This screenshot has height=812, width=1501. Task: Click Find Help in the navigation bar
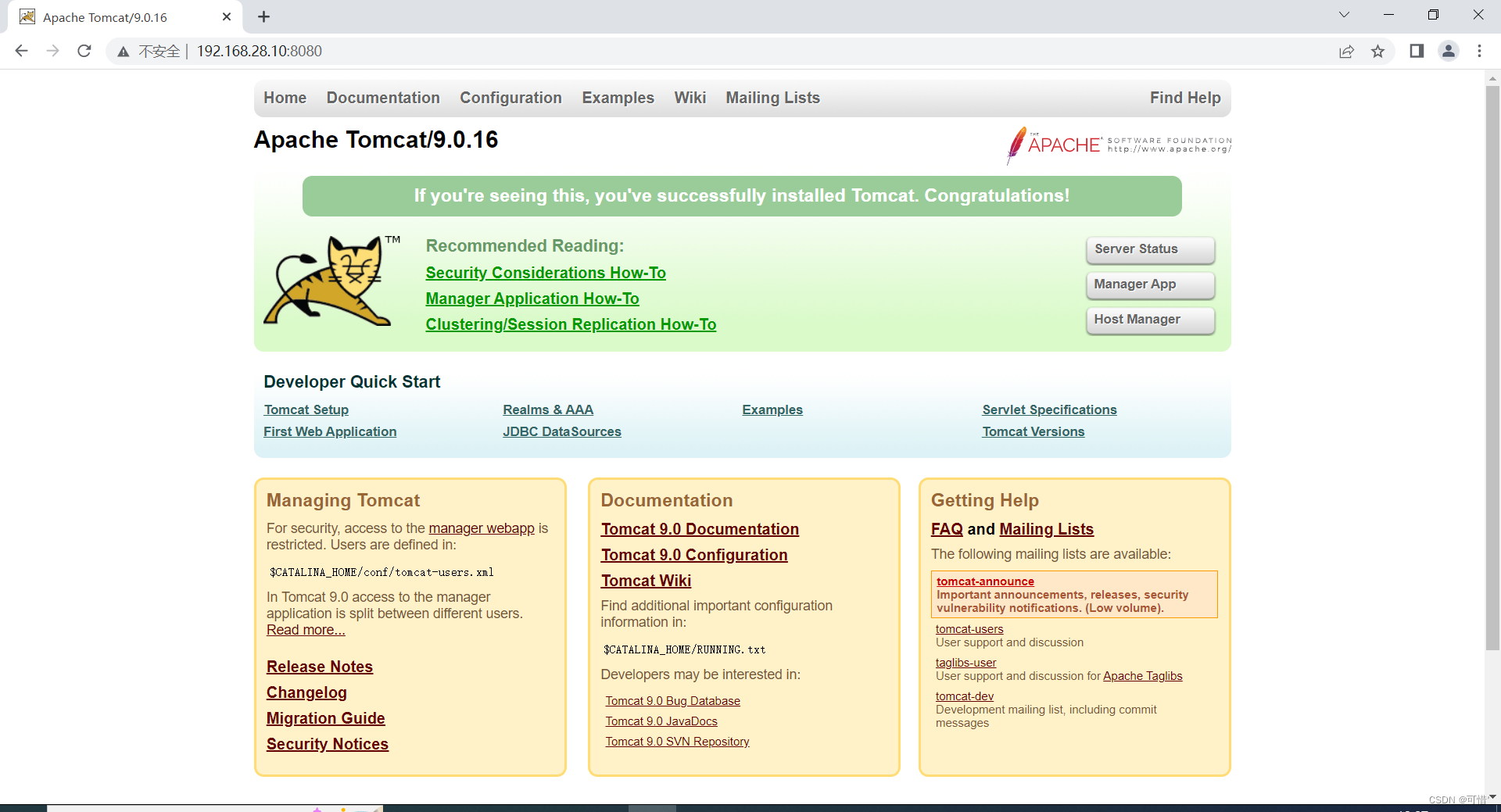click(1185, 98)
